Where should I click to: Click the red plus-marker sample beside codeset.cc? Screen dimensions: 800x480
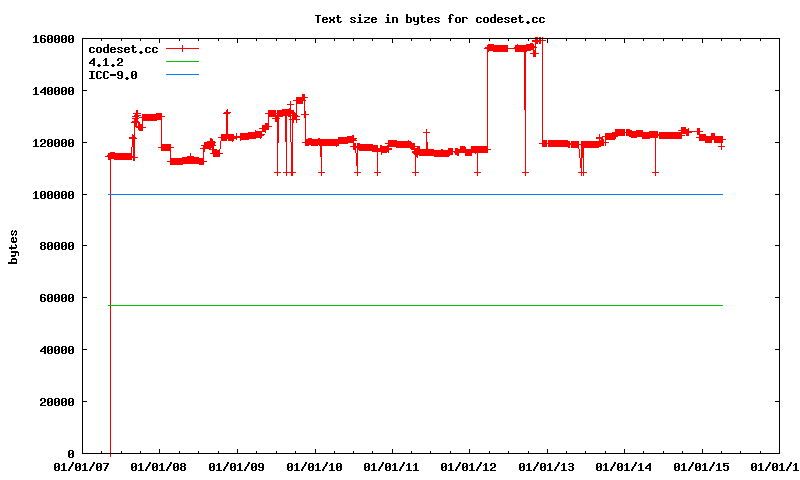point(183,49)
